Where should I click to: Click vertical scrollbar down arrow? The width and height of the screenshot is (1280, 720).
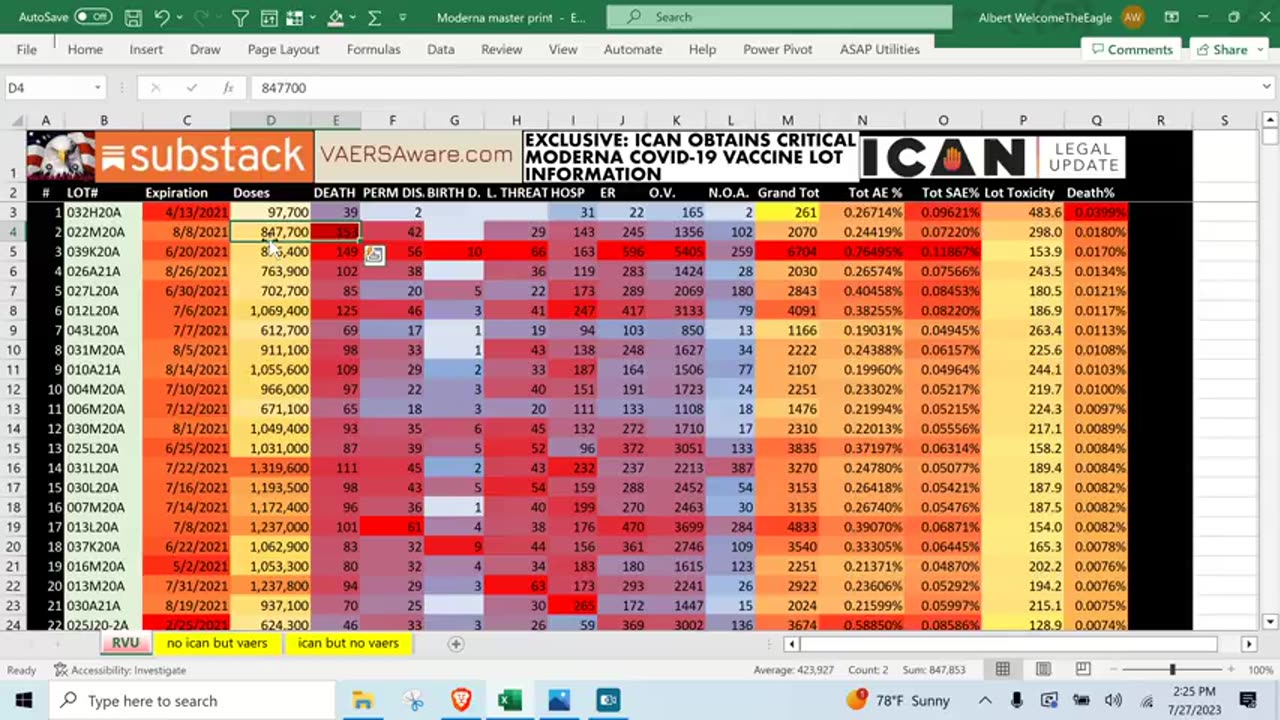click(x=1270, y=622)
